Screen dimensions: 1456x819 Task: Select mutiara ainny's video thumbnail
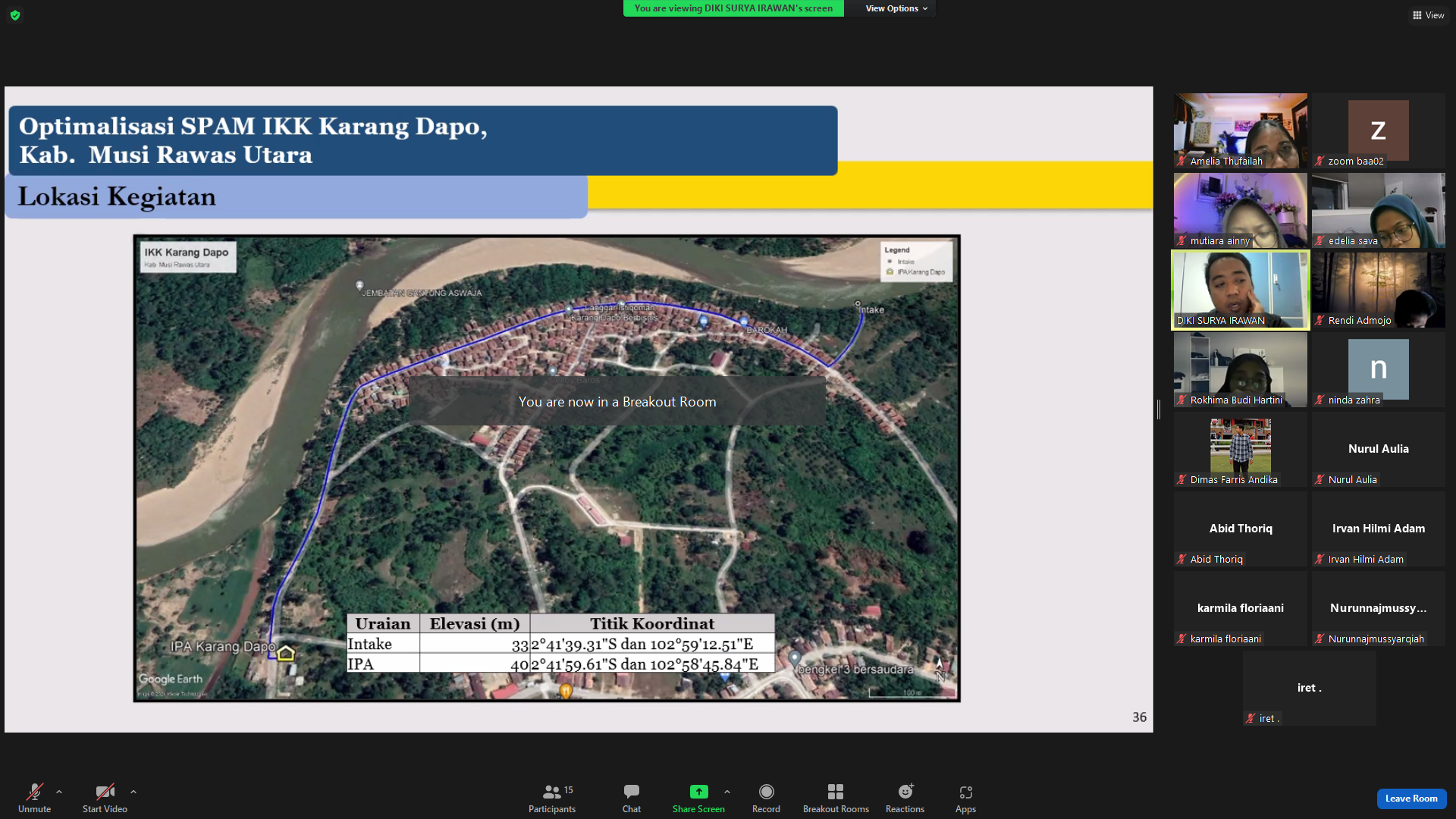pos(1241,210)
